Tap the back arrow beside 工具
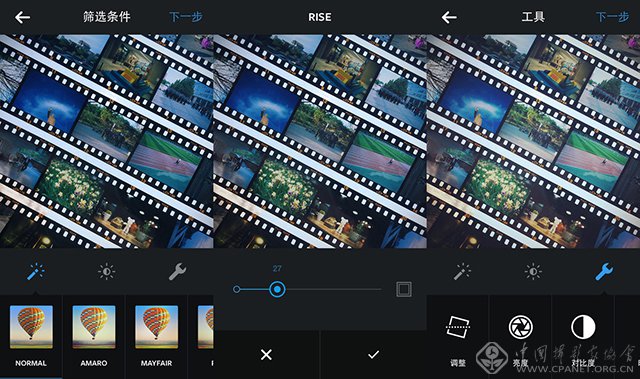Viewport: 640px width, 379px height. 449,17
